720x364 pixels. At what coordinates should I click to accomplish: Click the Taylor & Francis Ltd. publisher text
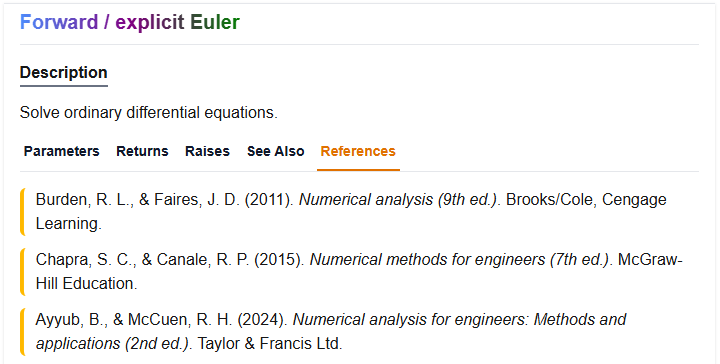coord(270,343)
